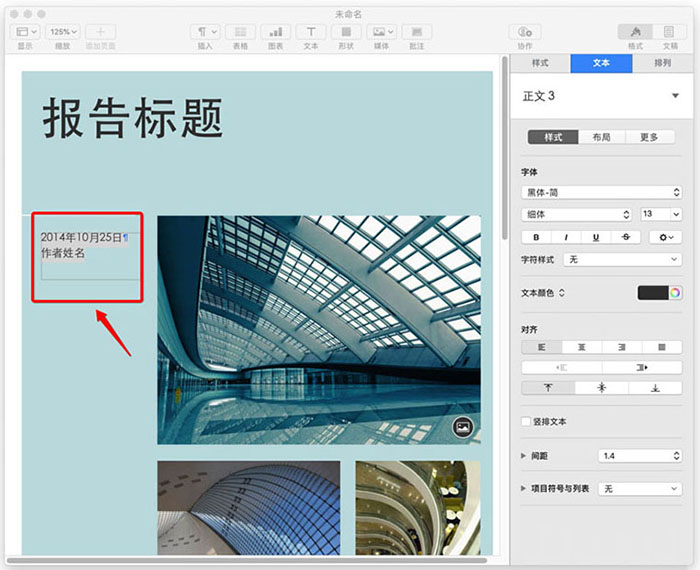700x570 pixels.
Task: Align text to bottom vertically
Action: point(655,387)
